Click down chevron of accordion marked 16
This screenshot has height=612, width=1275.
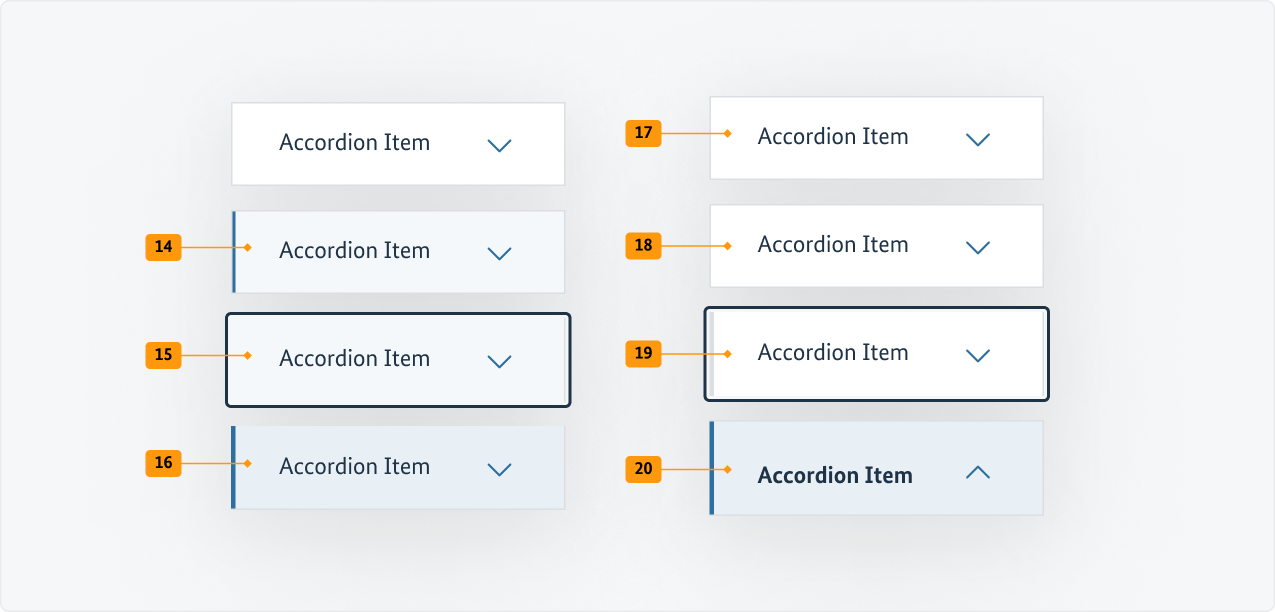click(499, 469)
